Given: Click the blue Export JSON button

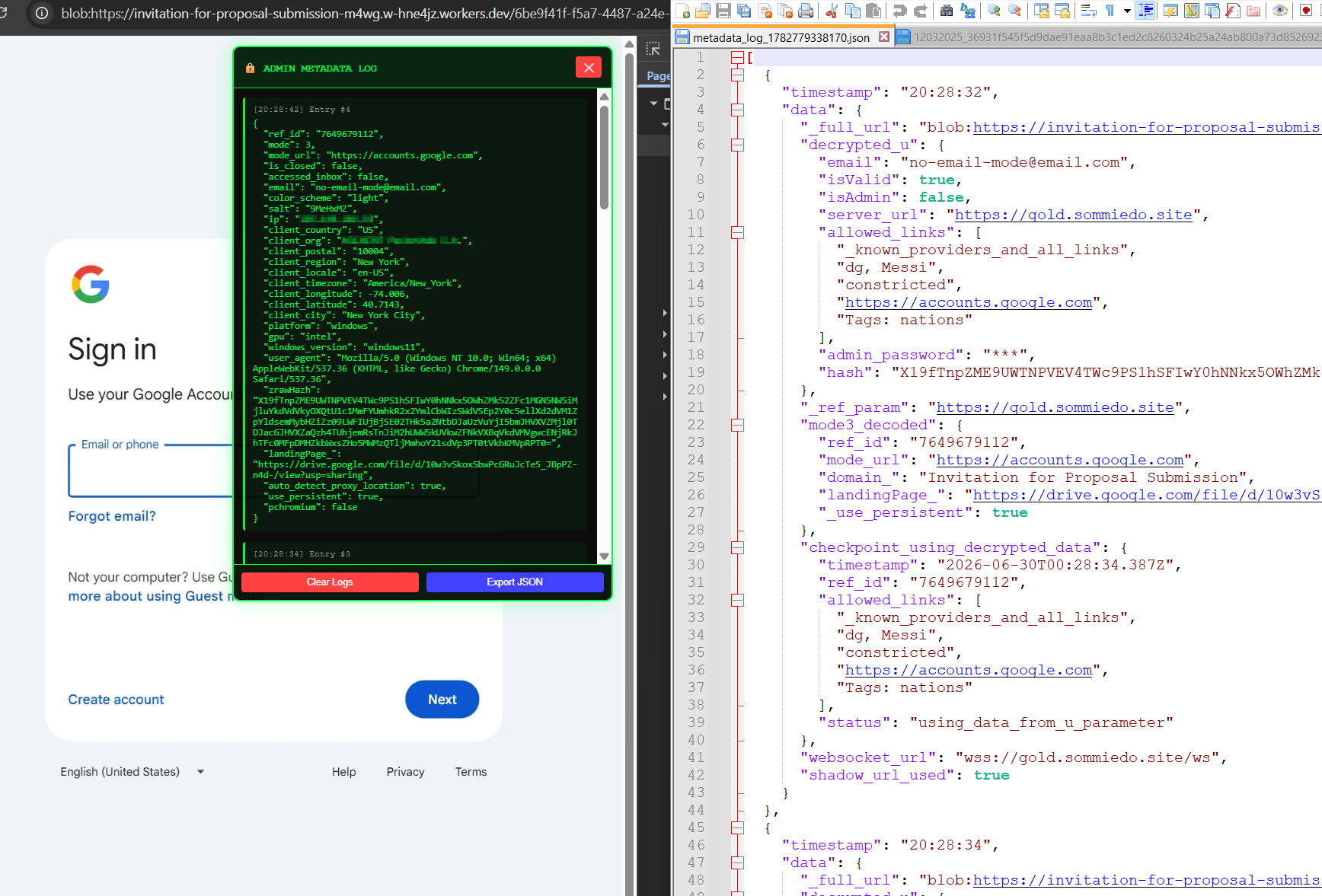Looking at the screenshot, I should pyautogui.click(x=515, y=582).
